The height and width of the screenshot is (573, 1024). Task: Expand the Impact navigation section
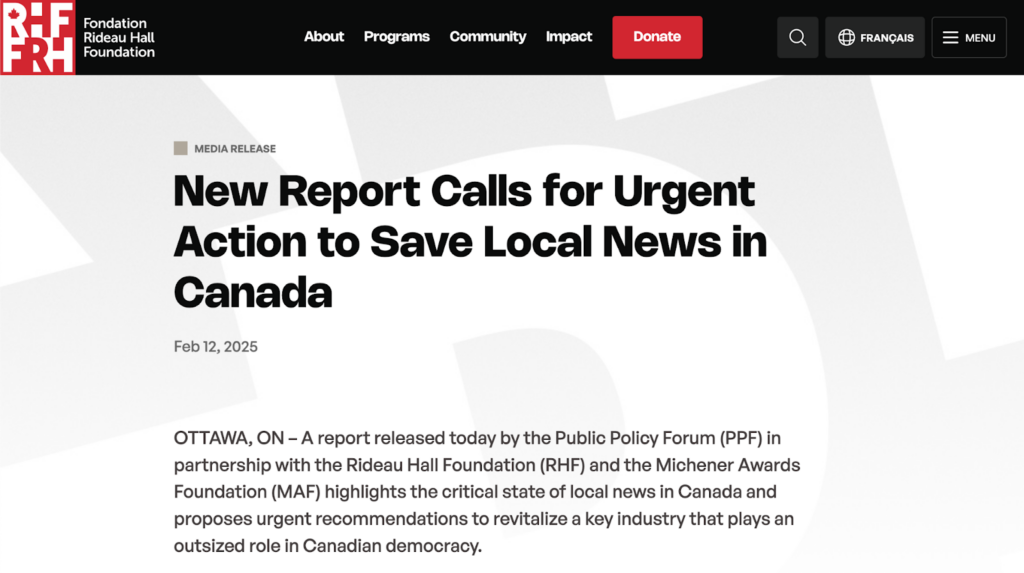pyautogui.click(x=569, y=37)
